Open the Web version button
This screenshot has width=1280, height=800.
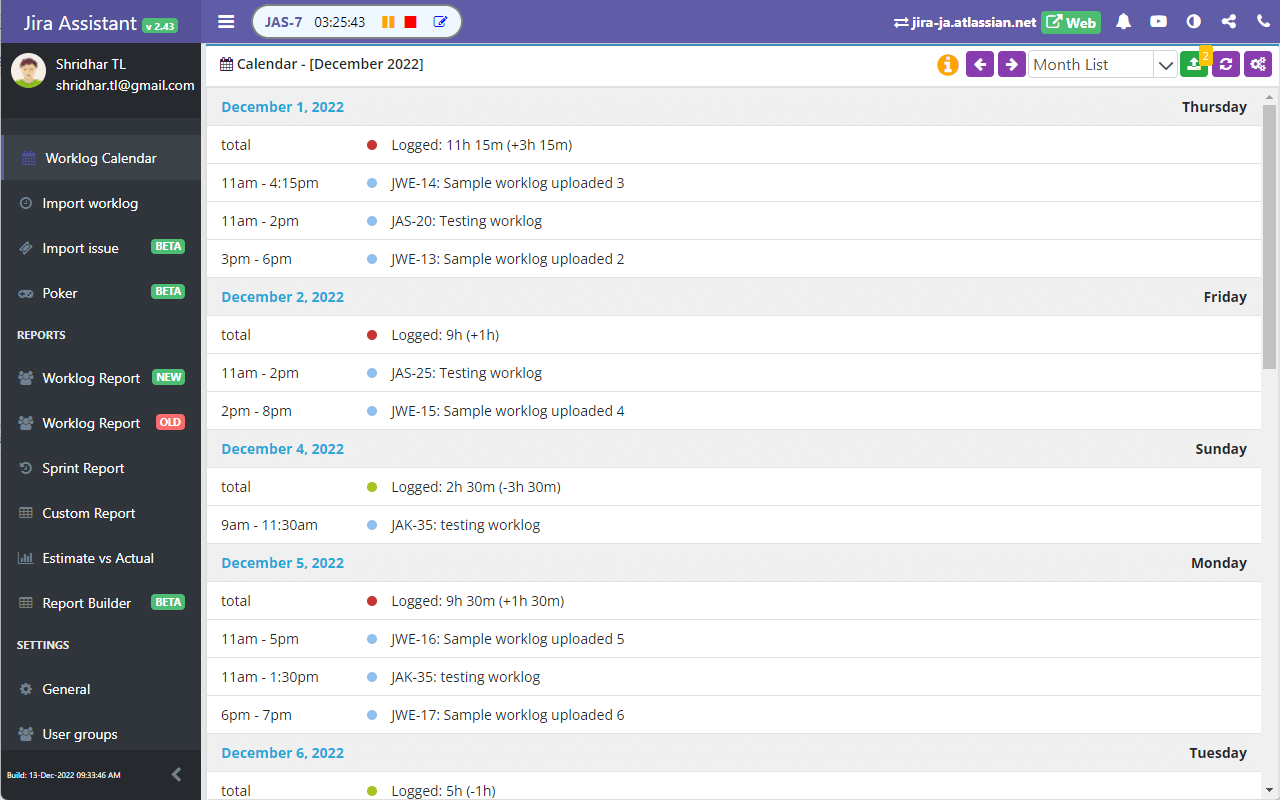(1071, 22)
